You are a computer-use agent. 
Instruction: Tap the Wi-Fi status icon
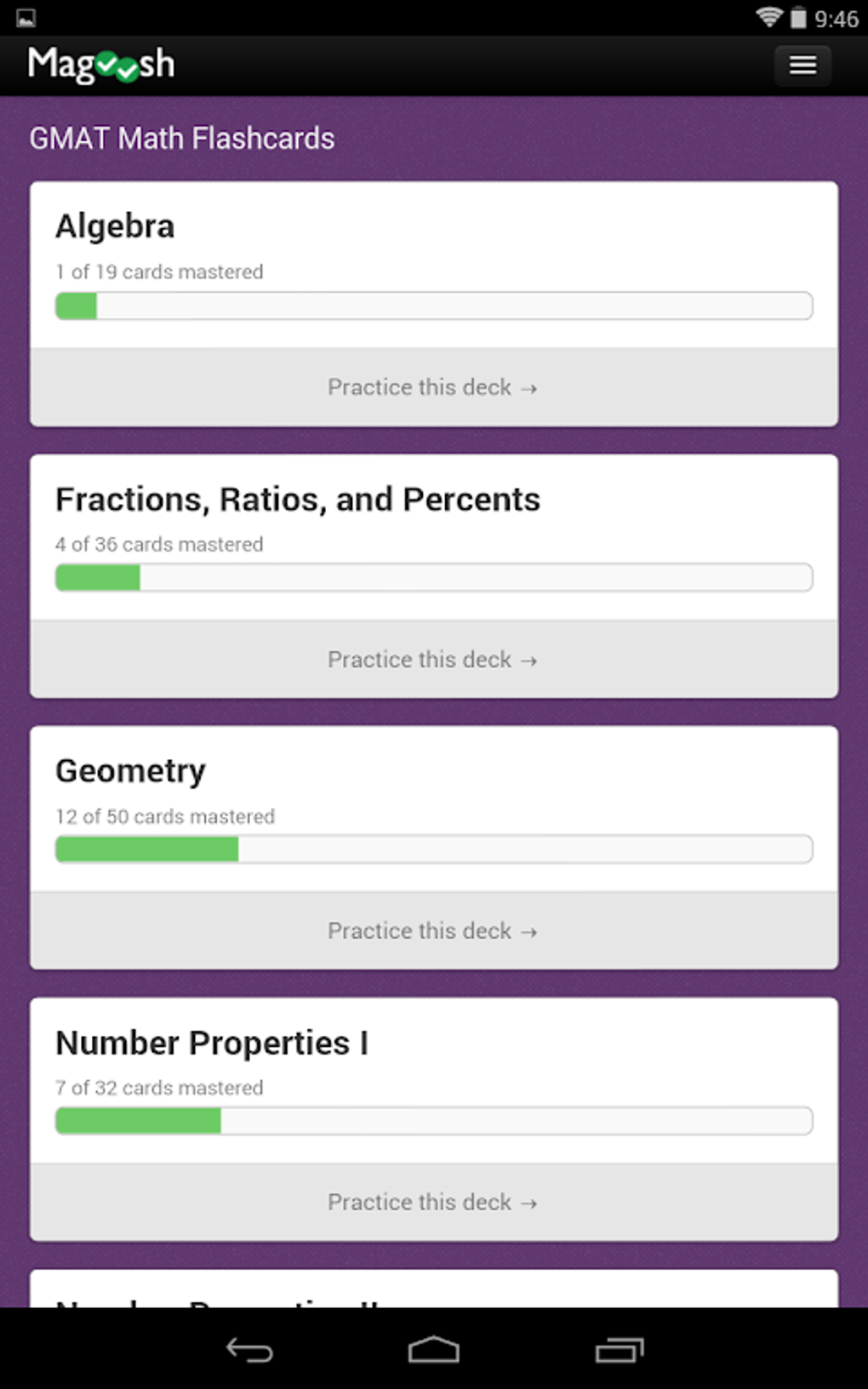(x=769, y=18)
